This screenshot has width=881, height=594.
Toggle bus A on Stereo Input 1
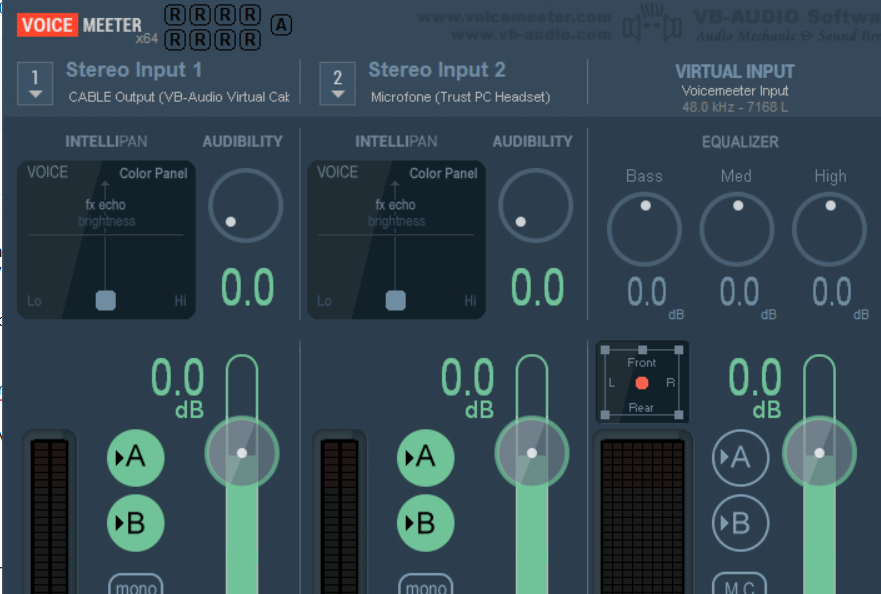click(135, 457)
